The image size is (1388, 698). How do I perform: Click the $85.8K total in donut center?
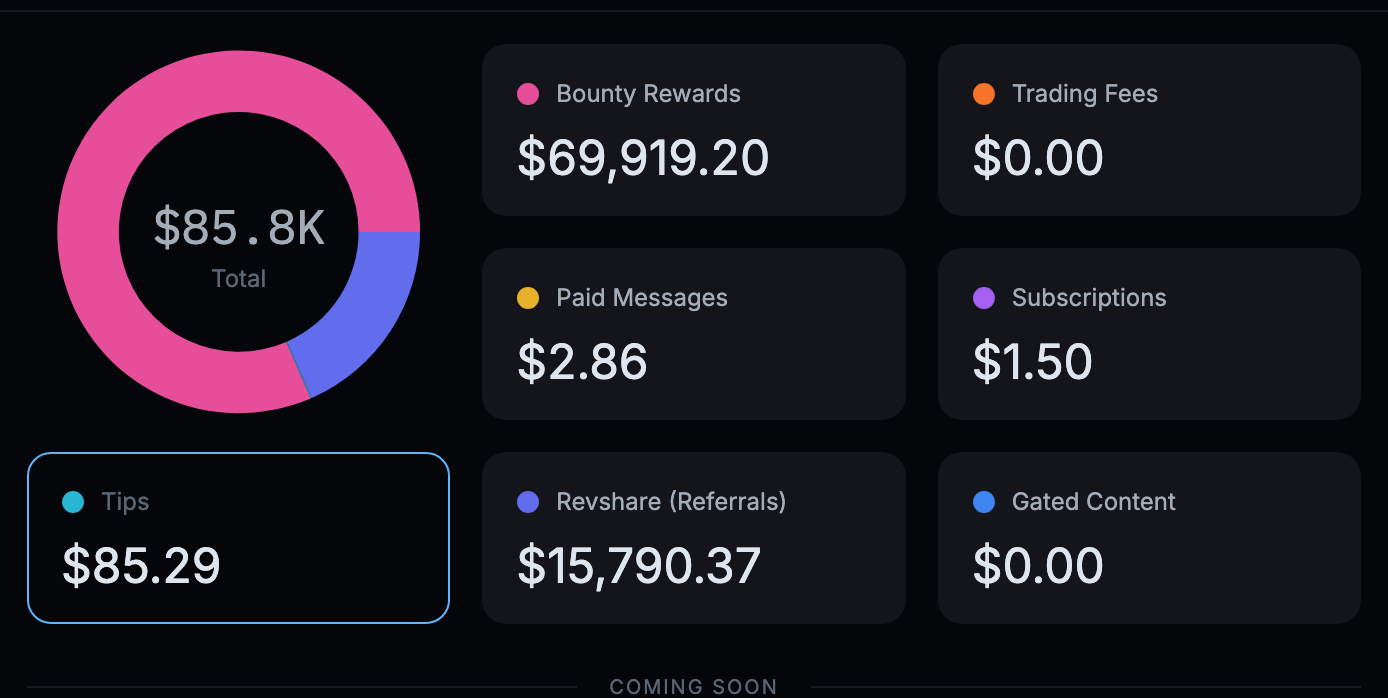[x=239, y=227]
